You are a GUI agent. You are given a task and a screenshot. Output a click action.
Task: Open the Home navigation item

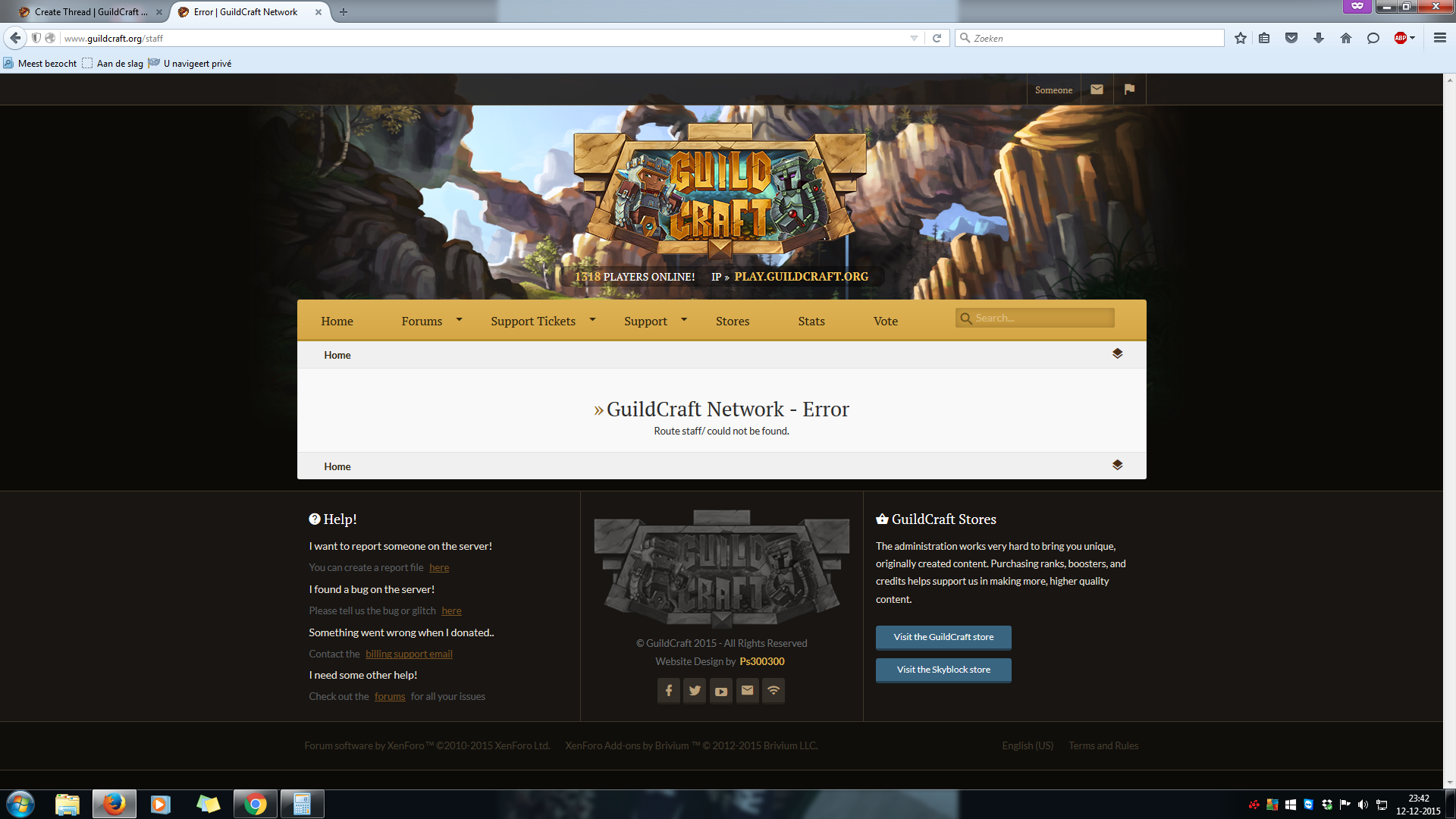coord(337,321)
